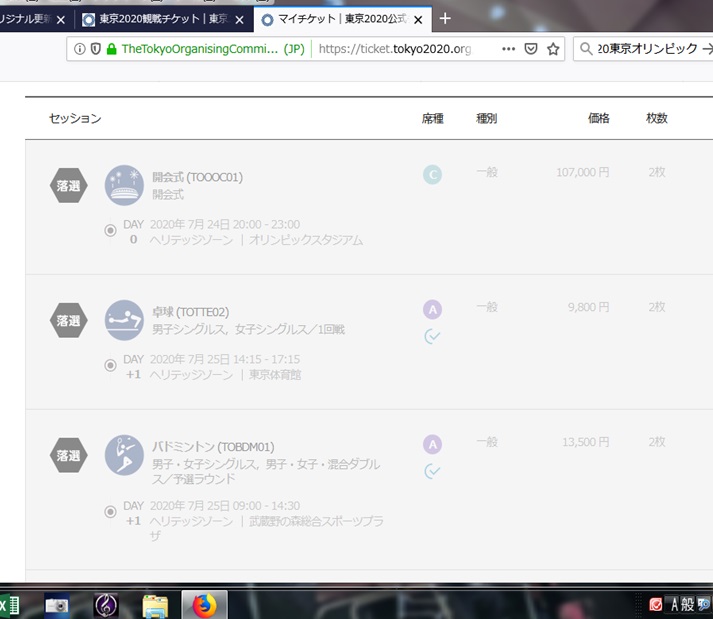Image resolution: width=713 pixels, height=619 pixels.
Task: Open Excel from the taskbar
Action: (9, 606)
